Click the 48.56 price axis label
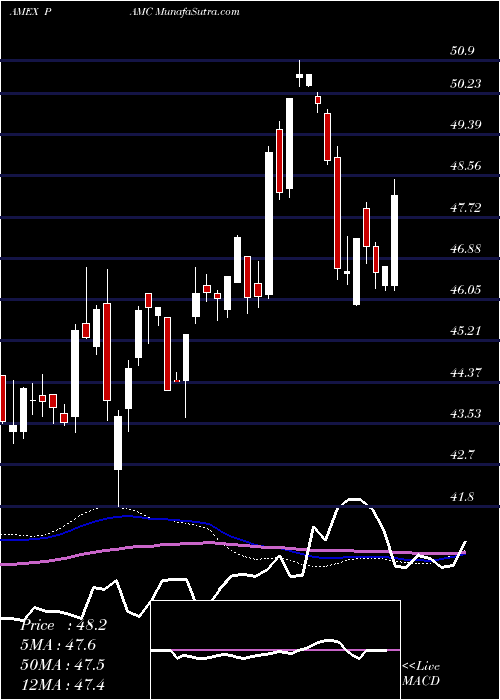Image resolution: width=500 pixels, height=700 pixels. [466, 167]
